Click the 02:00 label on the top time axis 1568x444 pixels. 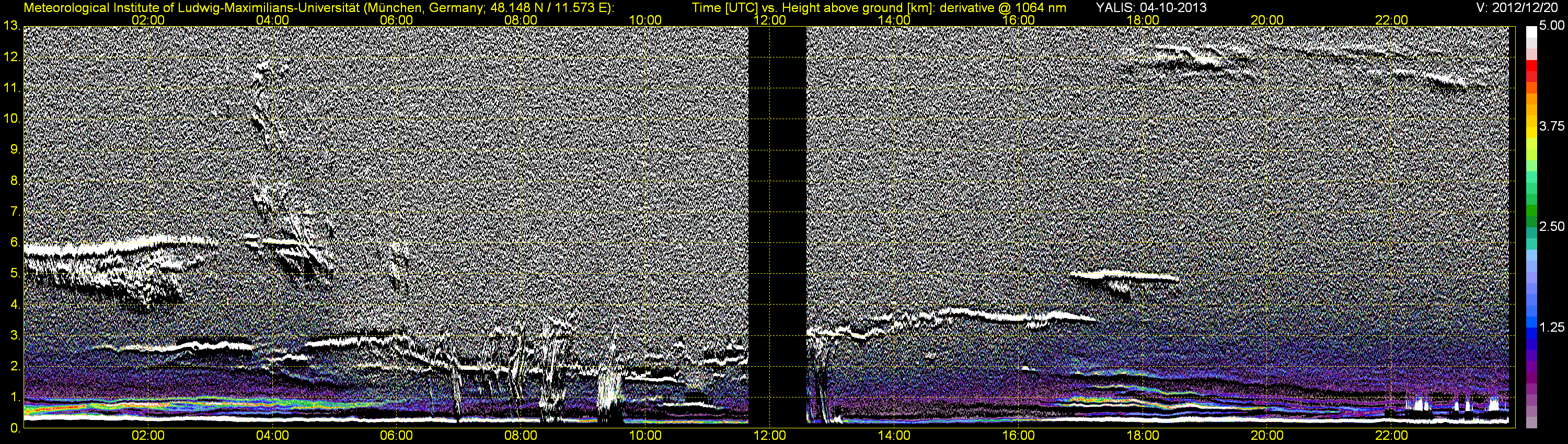click(148, 20)
